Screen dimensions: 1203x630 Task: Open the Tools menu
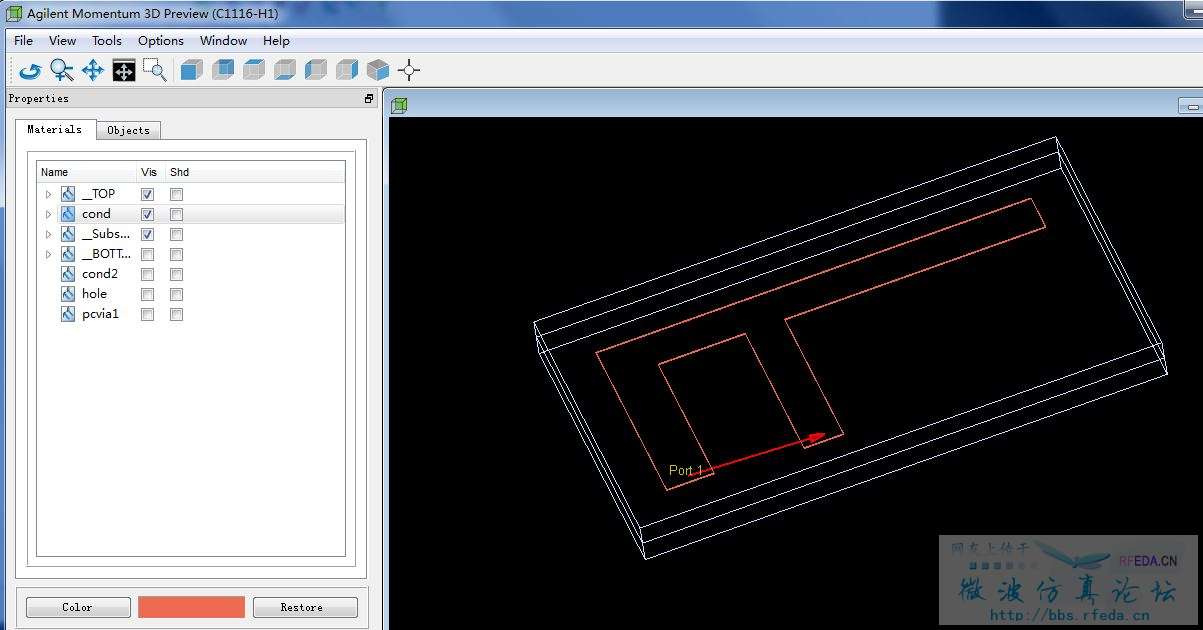tap(107, 41)
